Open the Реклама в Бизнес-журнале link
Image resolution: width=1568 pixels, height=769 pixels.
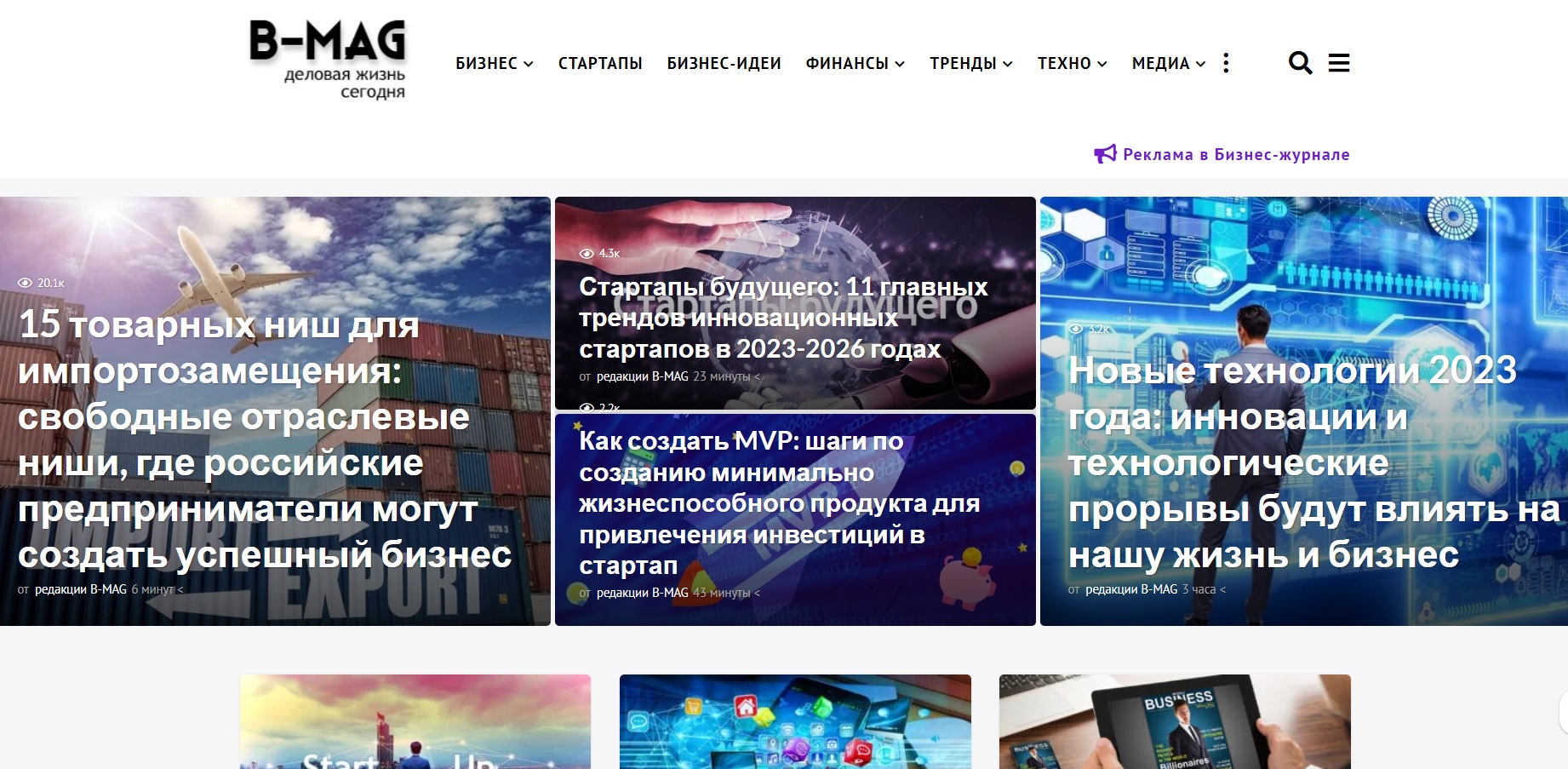pyautogui.click(x=1236, y=154)
